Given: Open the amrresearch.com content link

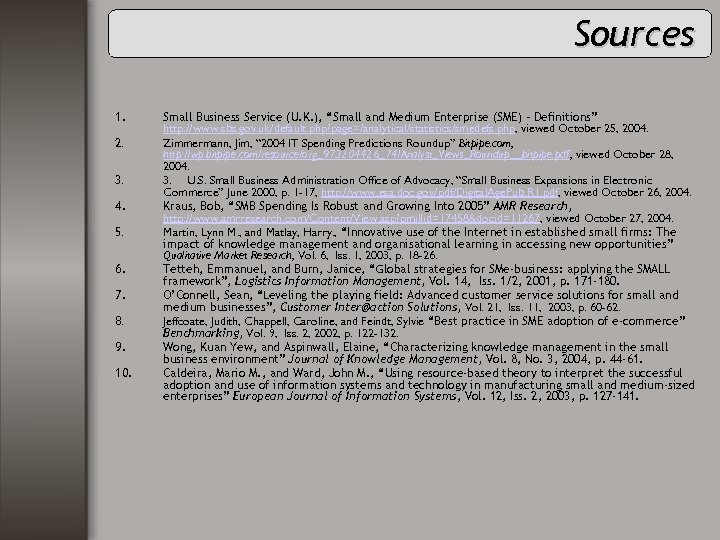Looking at the screenshot, I should pyautogui.click(x=351, y=218).
